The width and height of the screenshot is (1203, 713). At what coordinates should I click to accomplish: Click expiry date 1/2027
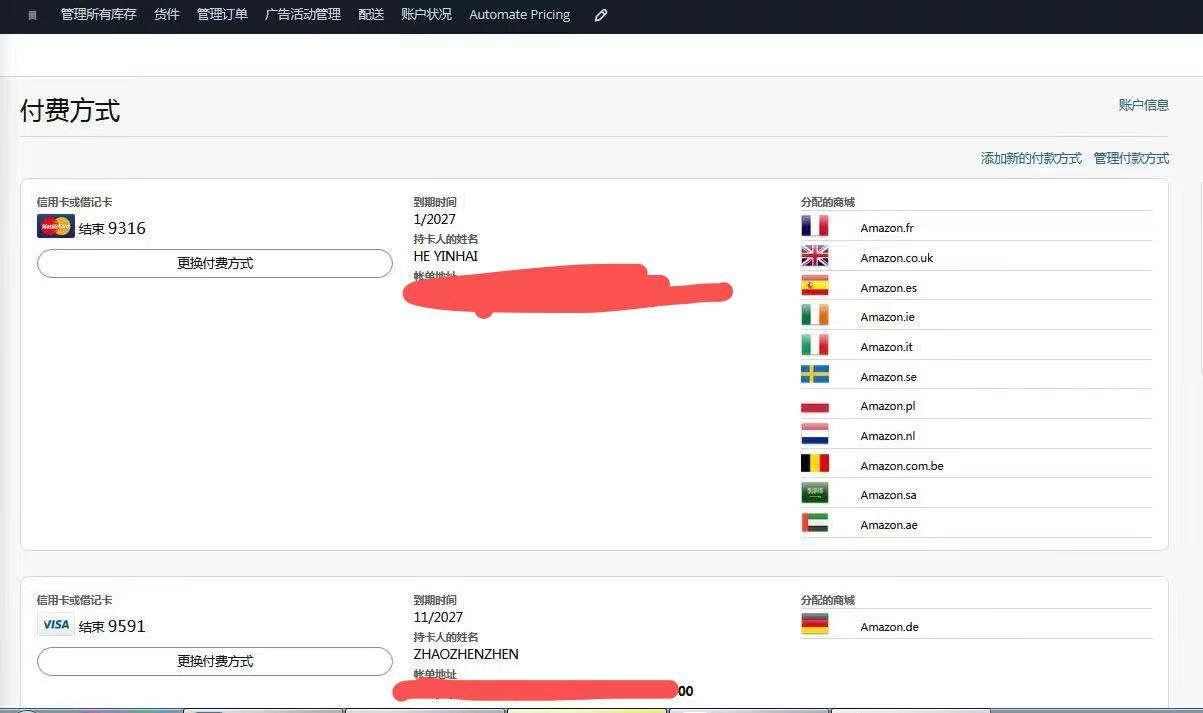pyautogui.click(x=435, y=219)
